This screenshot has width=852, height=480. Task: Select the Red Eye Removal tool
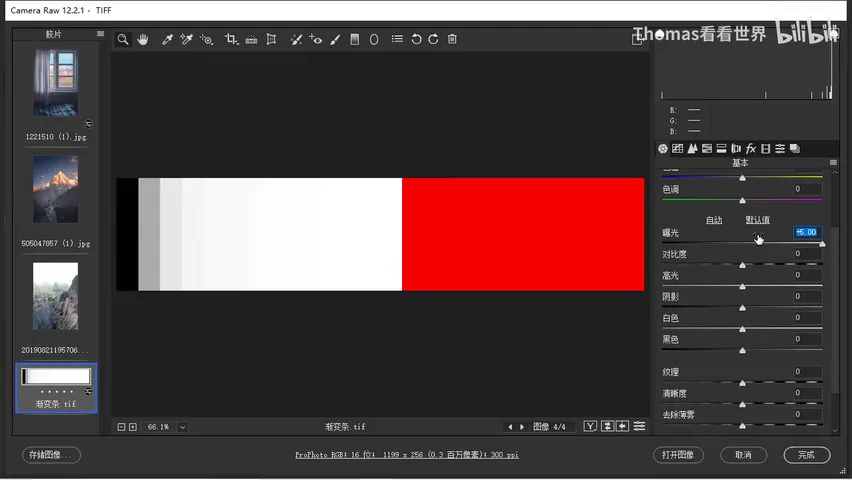click(x=316, y=39)
